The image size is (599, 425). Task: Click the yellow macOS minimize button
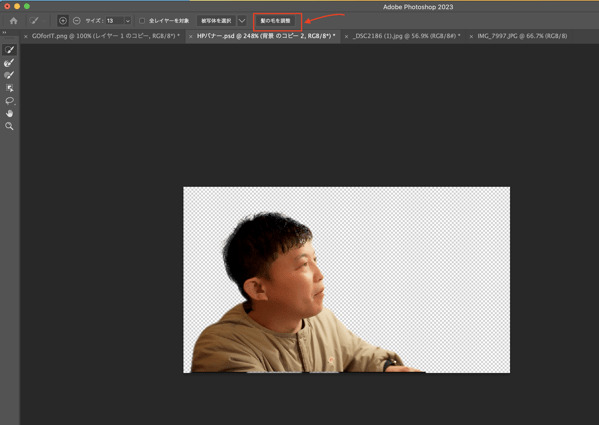pos(17,6)
